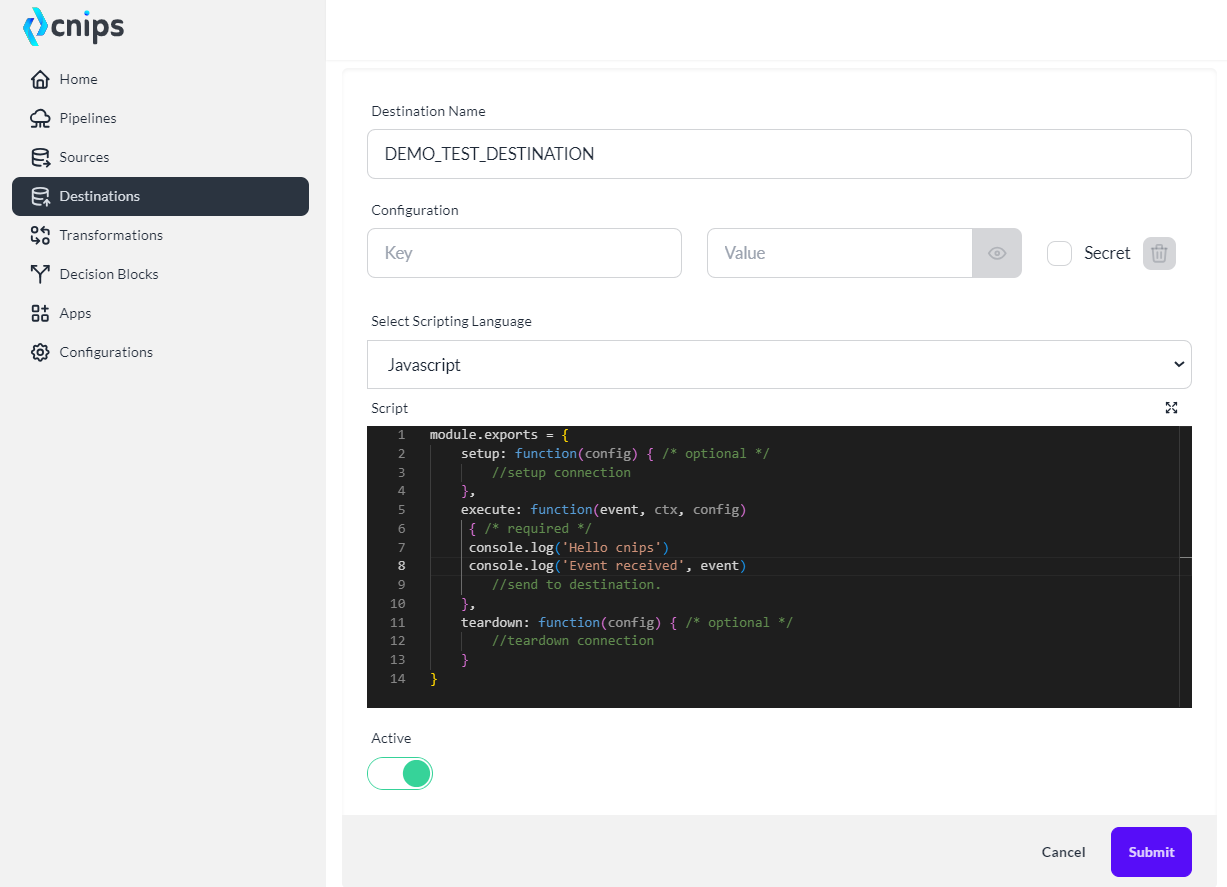Click the '{ /* required */' line
The image size is (1227, 887).
coord(530,528)
